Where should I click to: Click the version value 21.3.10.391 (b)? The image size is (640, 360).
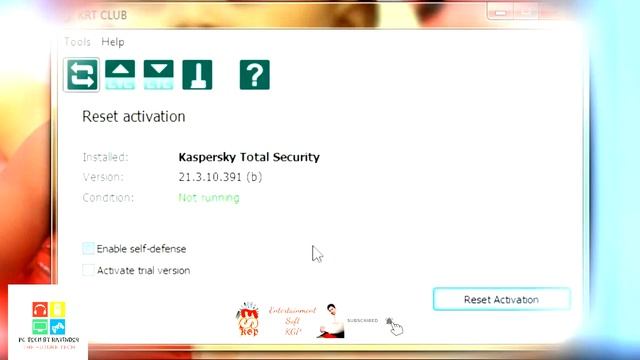coord(220,177)
